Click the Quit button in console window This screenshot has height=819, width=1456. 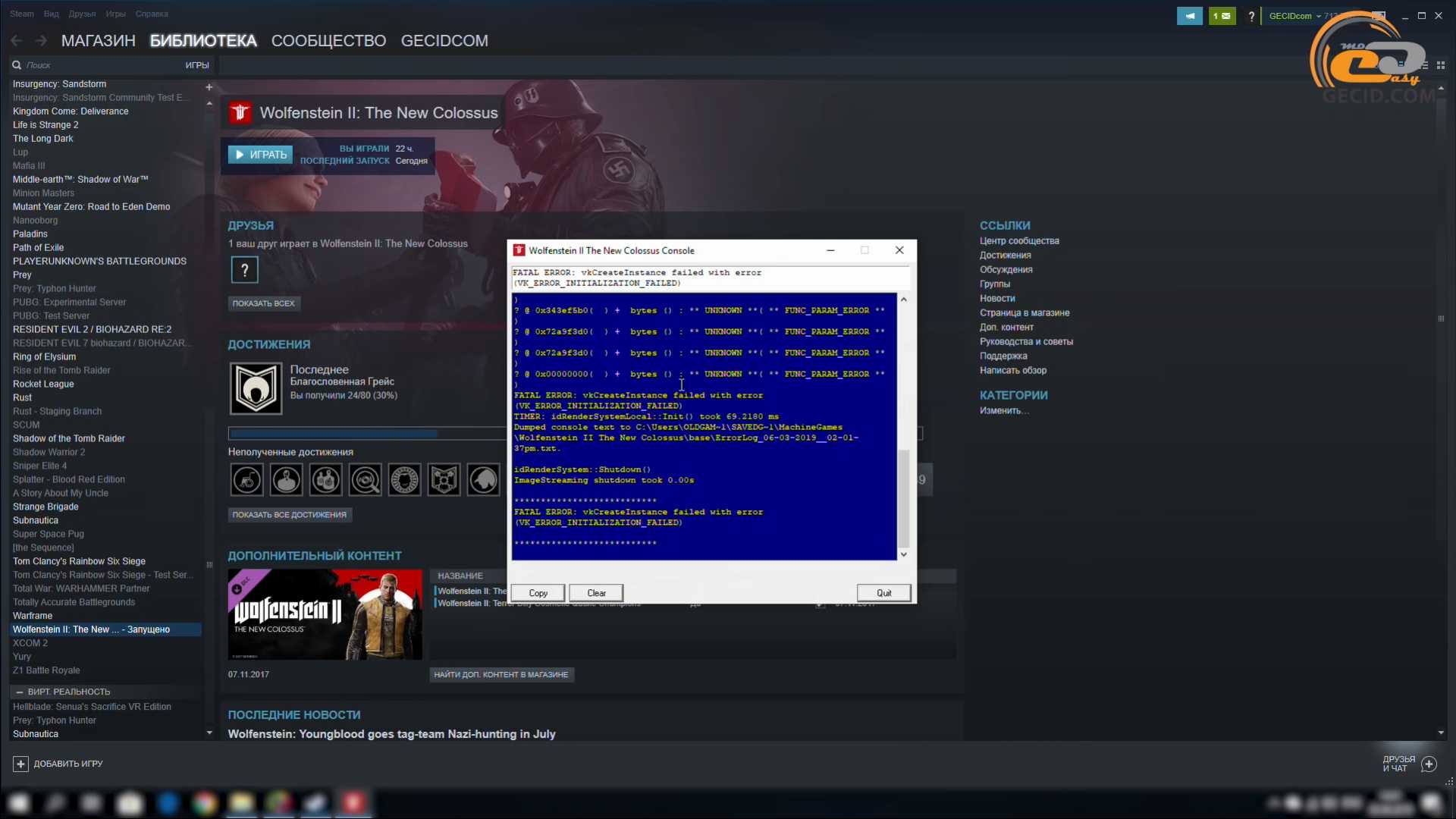click(x=884, y=593)
